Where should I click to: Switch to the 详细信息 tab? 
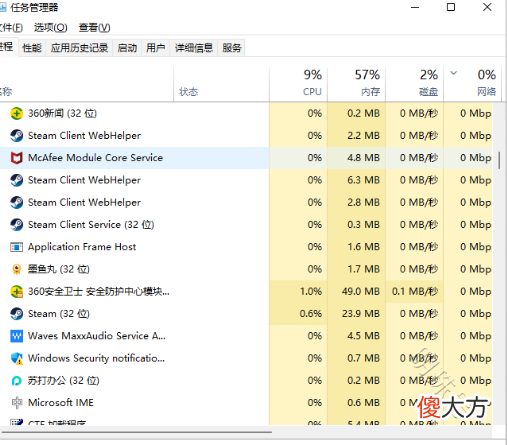[x=194, y=48]
